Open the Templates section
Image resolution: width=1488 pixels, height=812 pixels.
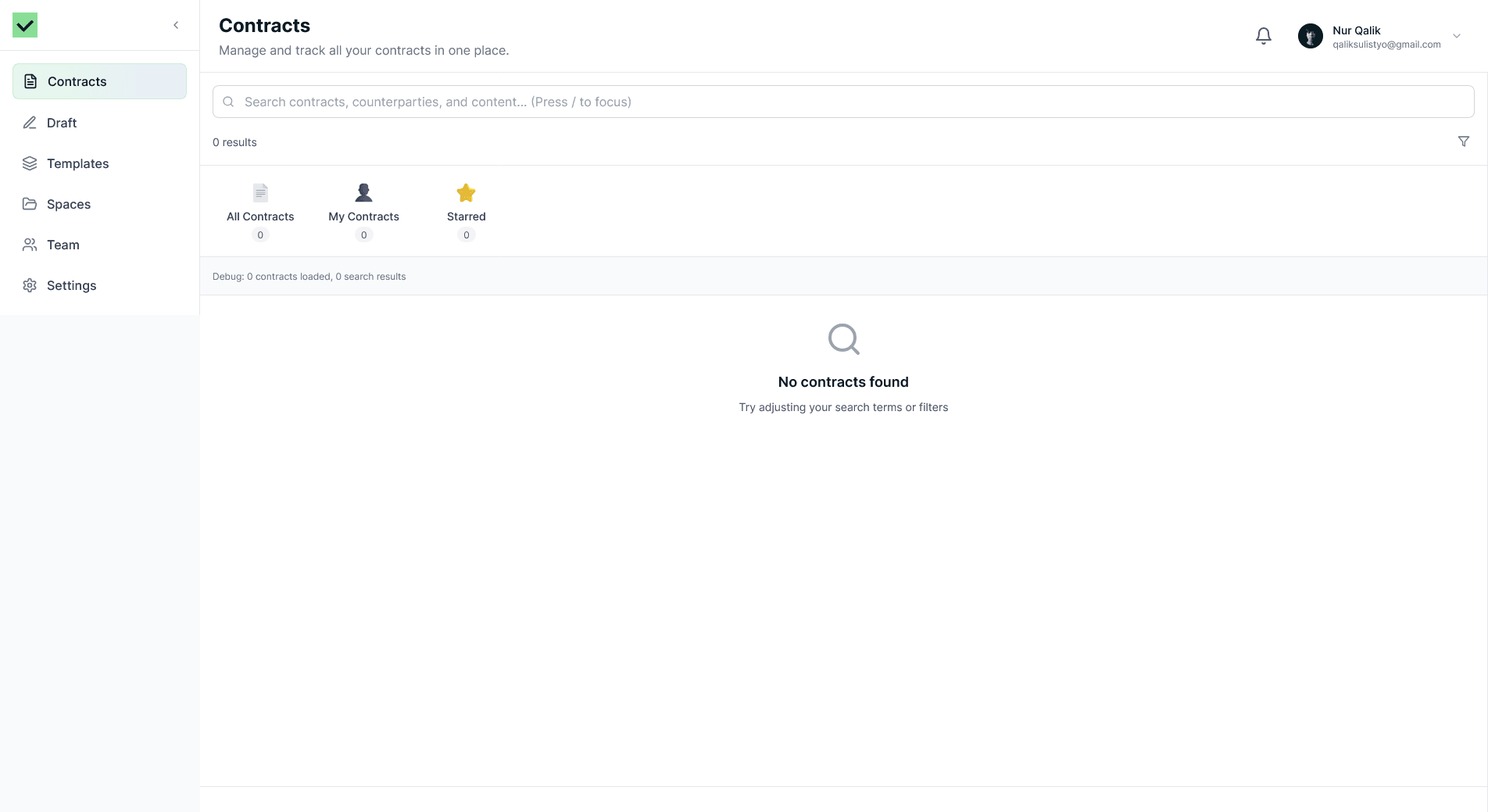(77, 163)
